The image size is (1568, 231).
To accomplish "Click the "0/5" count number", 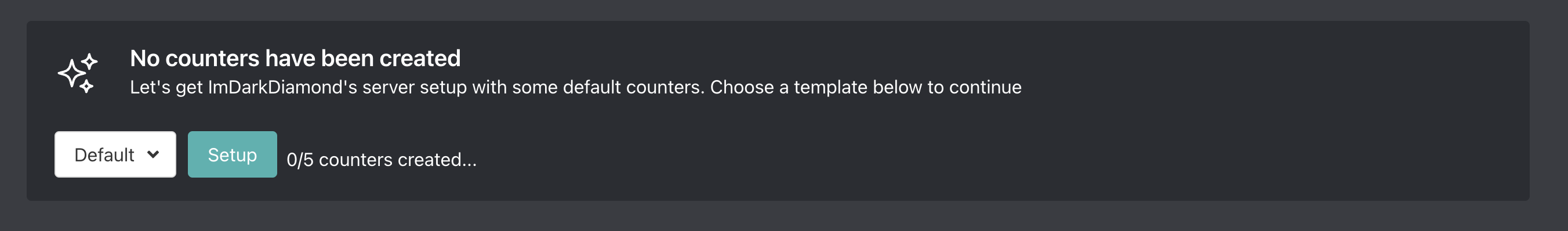I will [300, 160].
